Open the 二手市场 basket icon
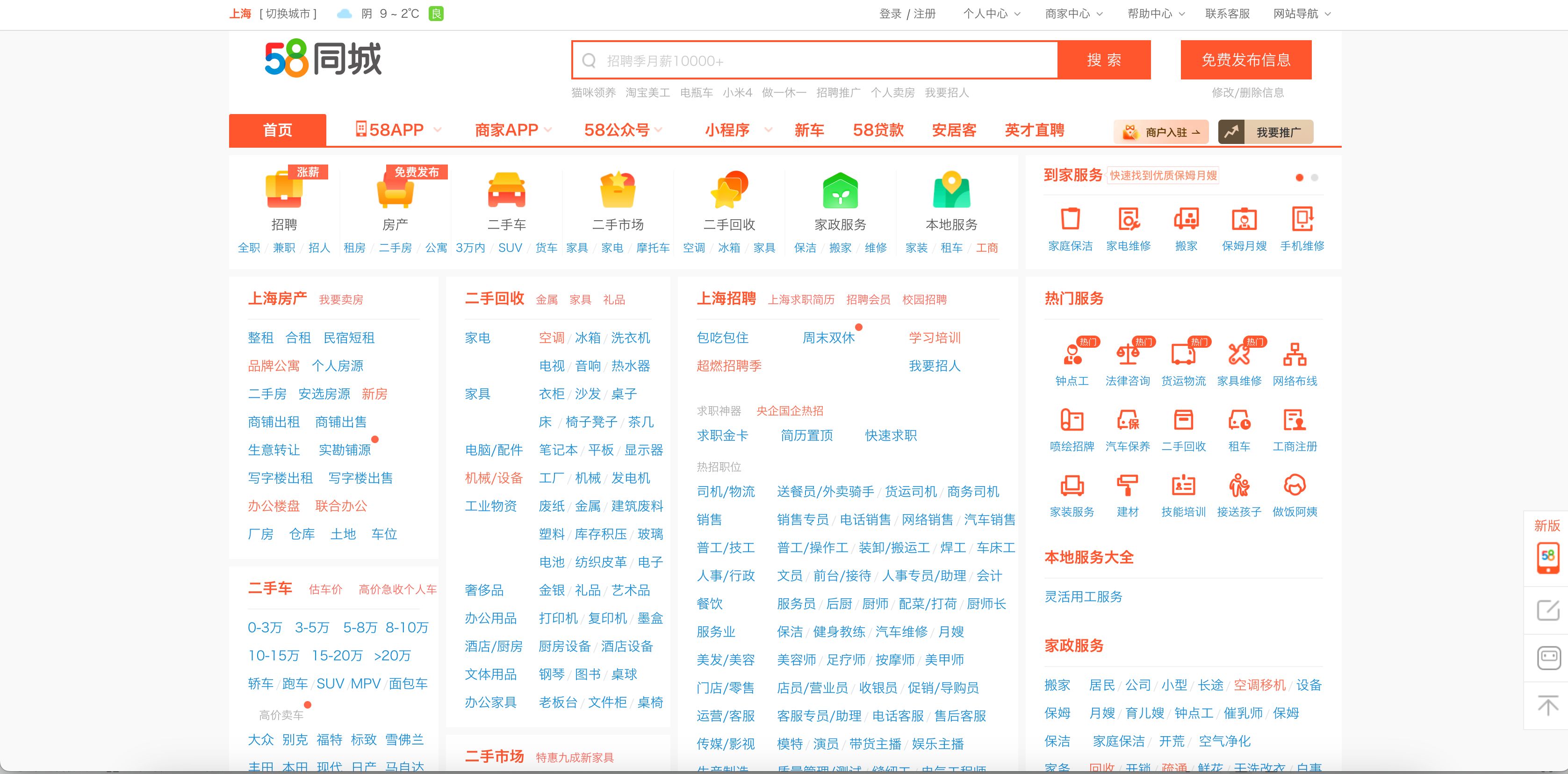 point(618,189)
